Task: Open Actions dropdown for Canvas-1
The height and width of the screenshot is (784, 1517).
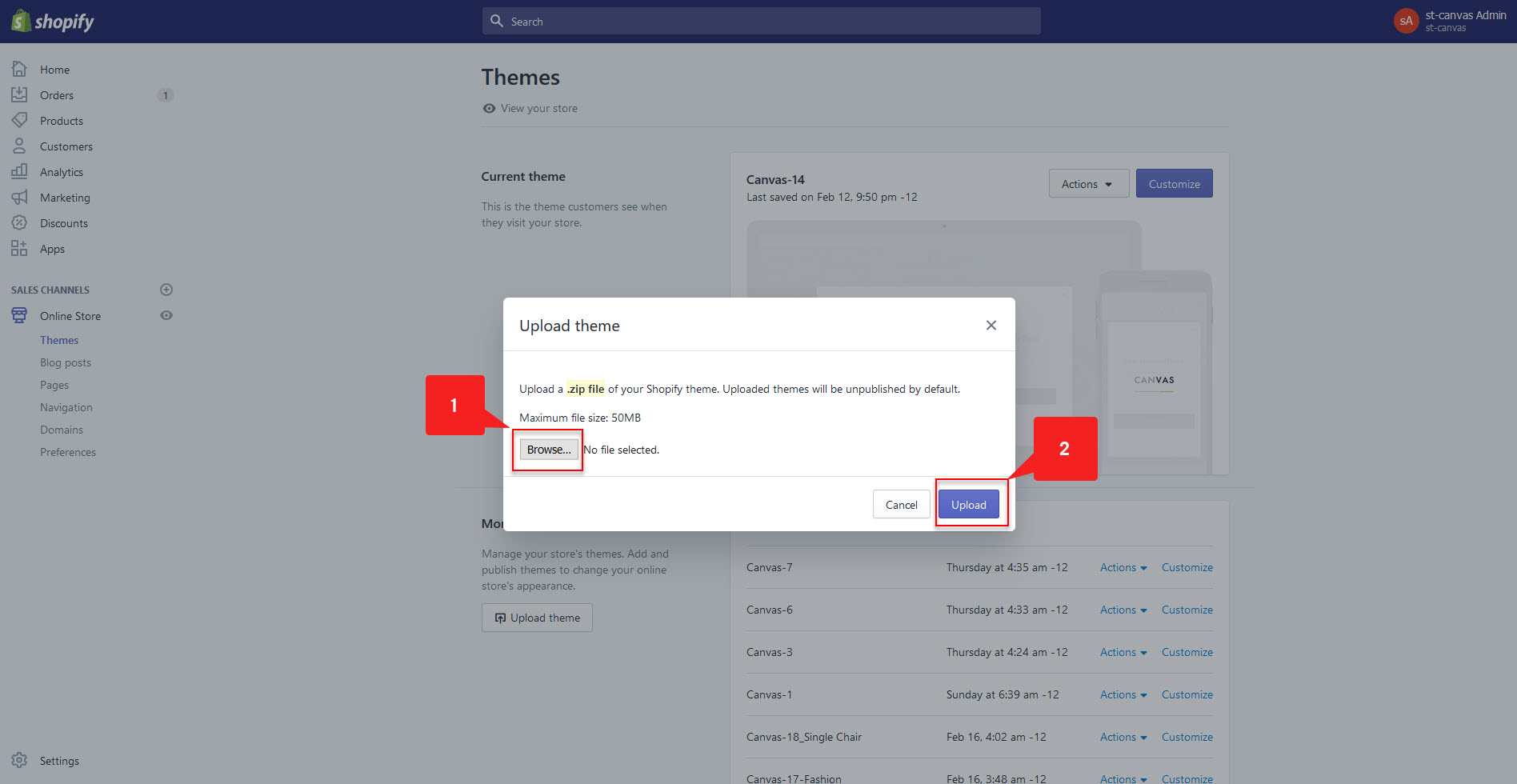Action: pos(1123,694)
